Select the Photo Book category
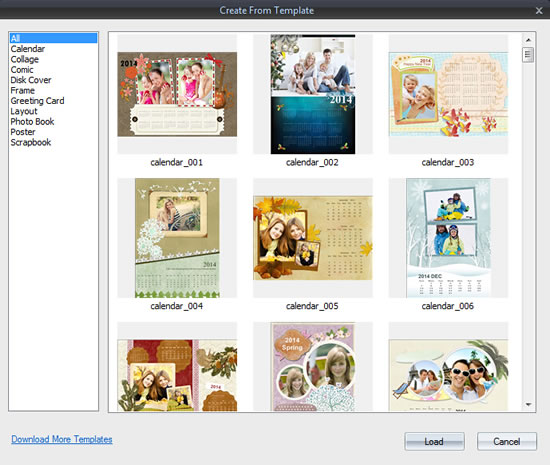This screenshot has height=465, width=550. [x=32, y=122]
